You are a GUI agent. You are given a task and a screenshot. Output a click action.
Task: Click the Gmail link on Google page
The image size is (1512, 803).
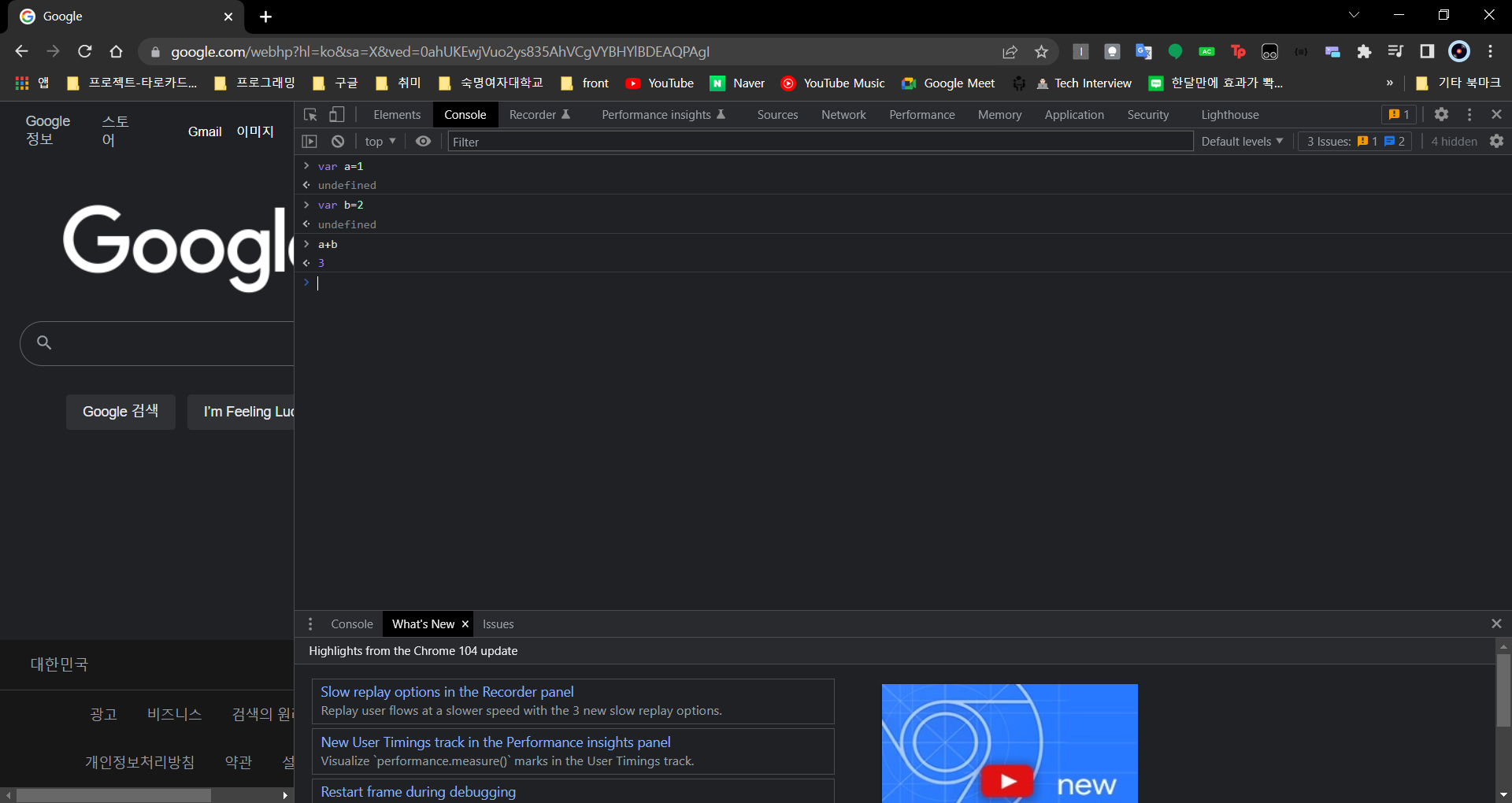(x=205, y=132)
